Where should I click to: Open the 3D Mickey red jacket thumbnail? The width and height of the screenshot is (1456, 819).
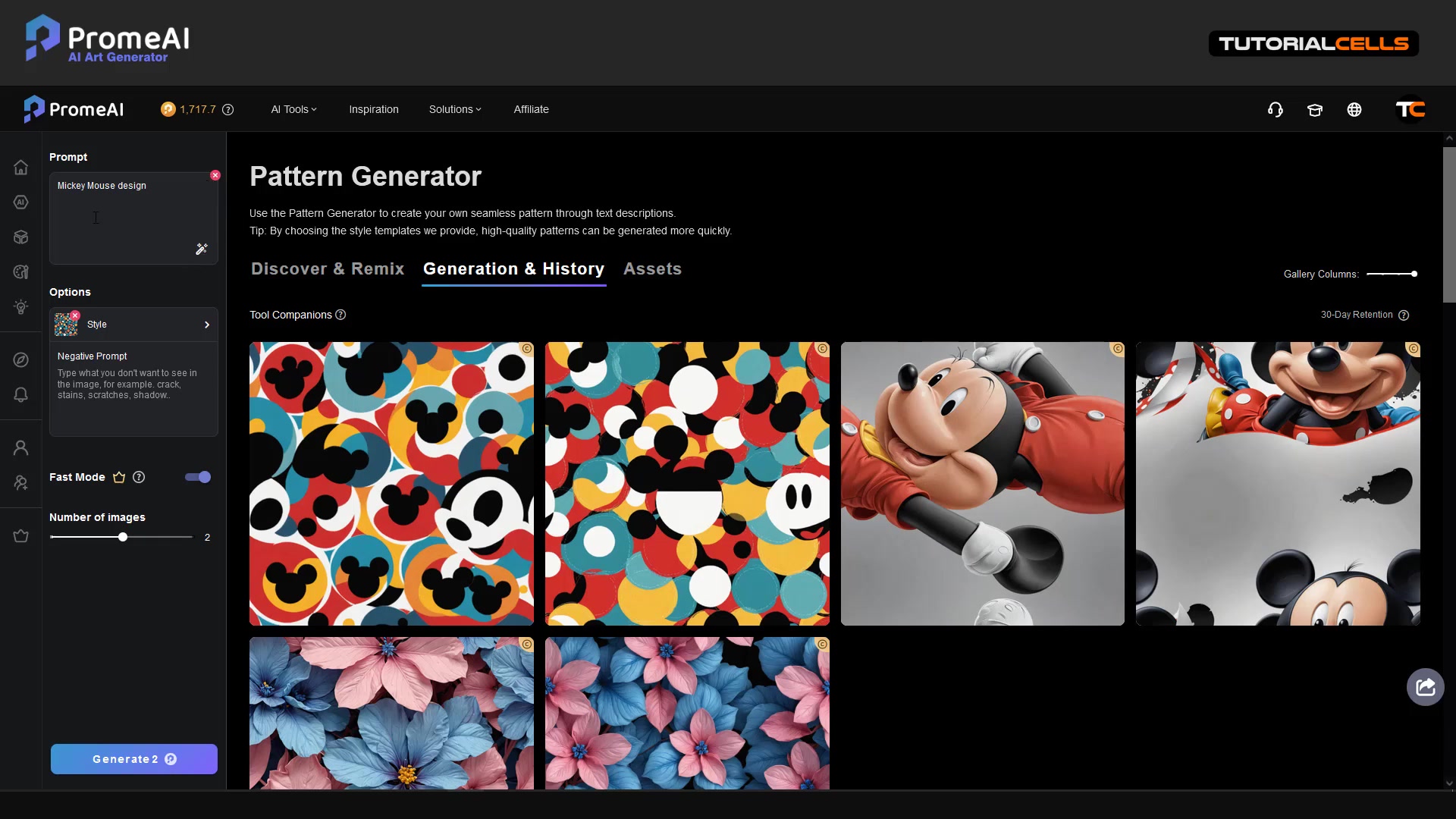[983, 484]
